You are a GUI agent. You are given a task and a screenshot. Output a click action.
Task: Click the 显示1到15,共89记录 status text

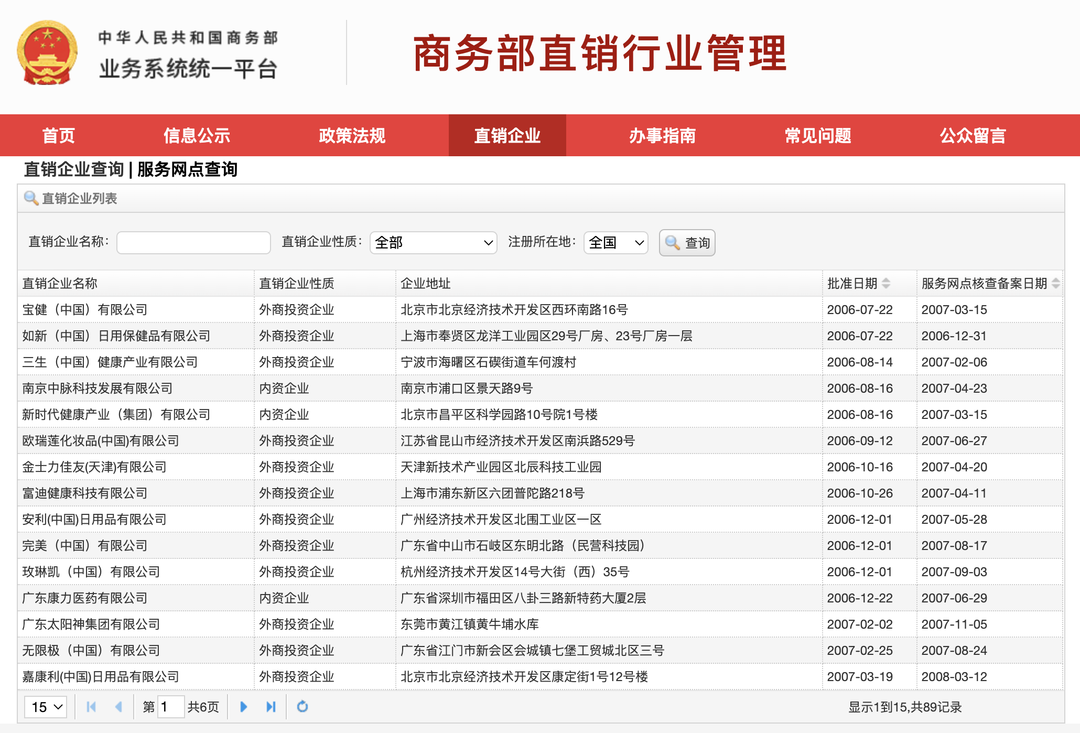click(x=904, y=707)
